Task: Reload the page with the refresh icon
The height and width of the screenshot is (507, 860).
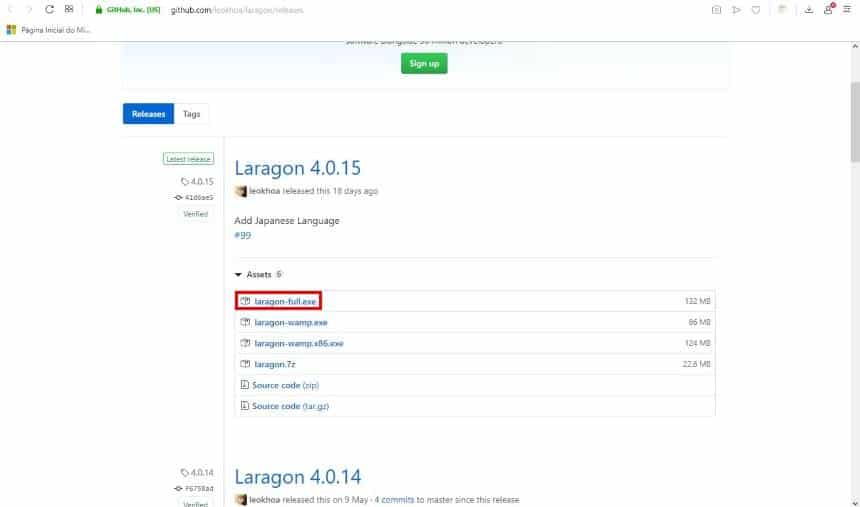Action: (49, 9)
